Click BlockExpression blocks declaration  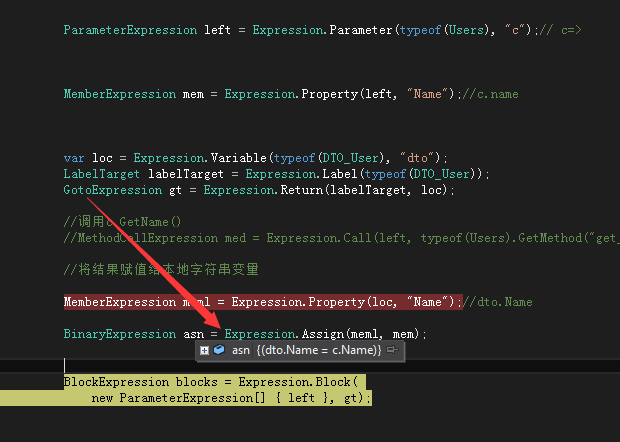click(x=141, y=382)
